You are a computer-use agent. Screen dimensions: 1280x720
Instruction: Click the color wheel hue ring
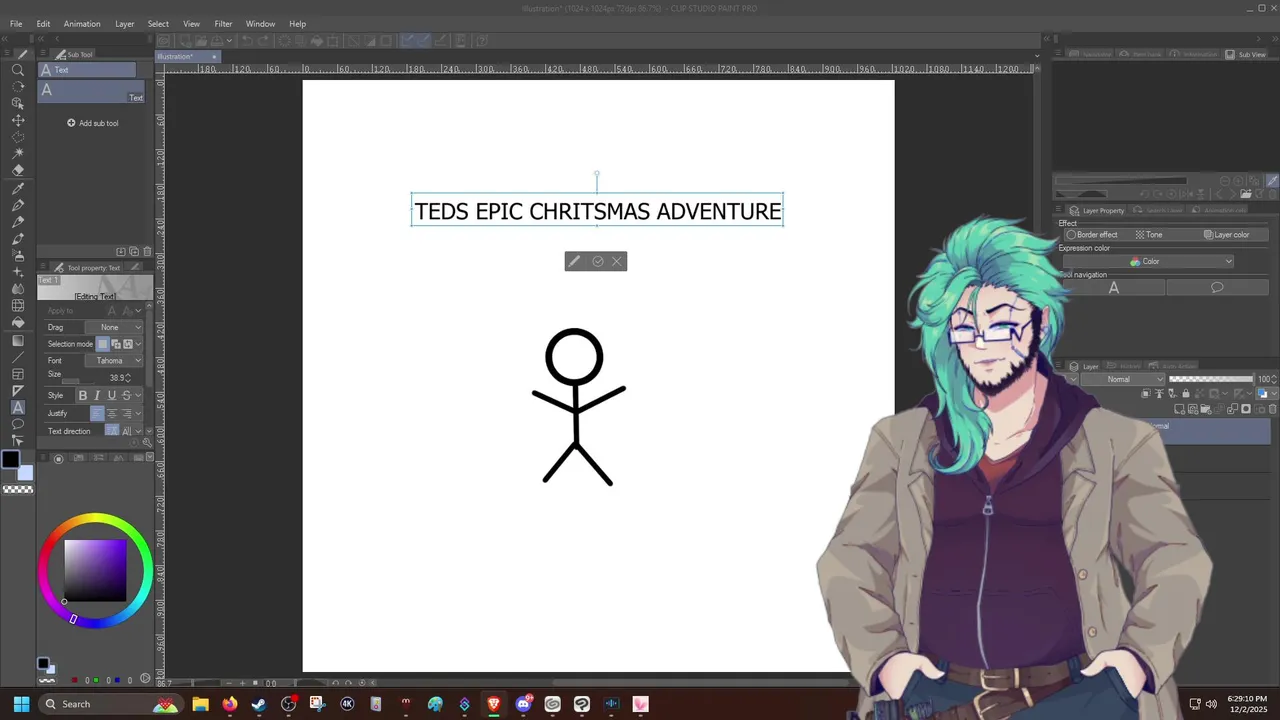tap(96, 519)
